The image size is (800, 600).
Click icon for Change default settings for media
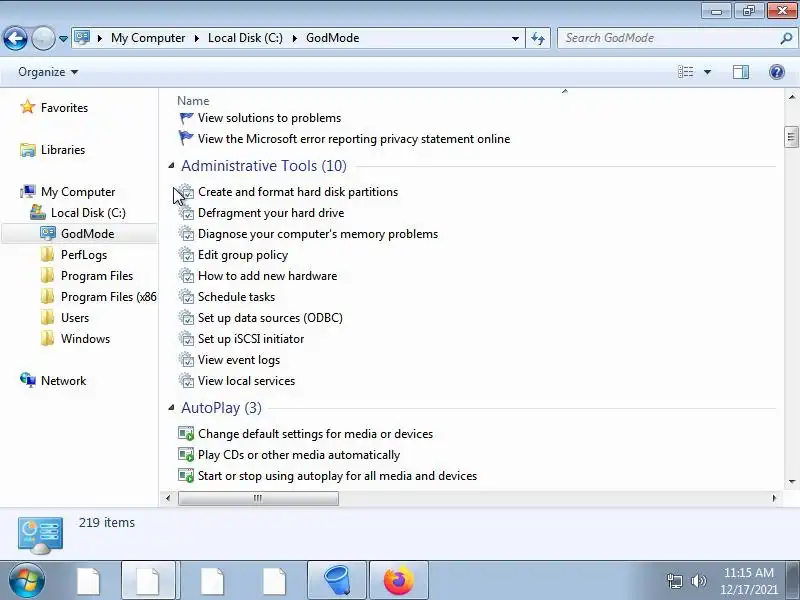point(186,434)
